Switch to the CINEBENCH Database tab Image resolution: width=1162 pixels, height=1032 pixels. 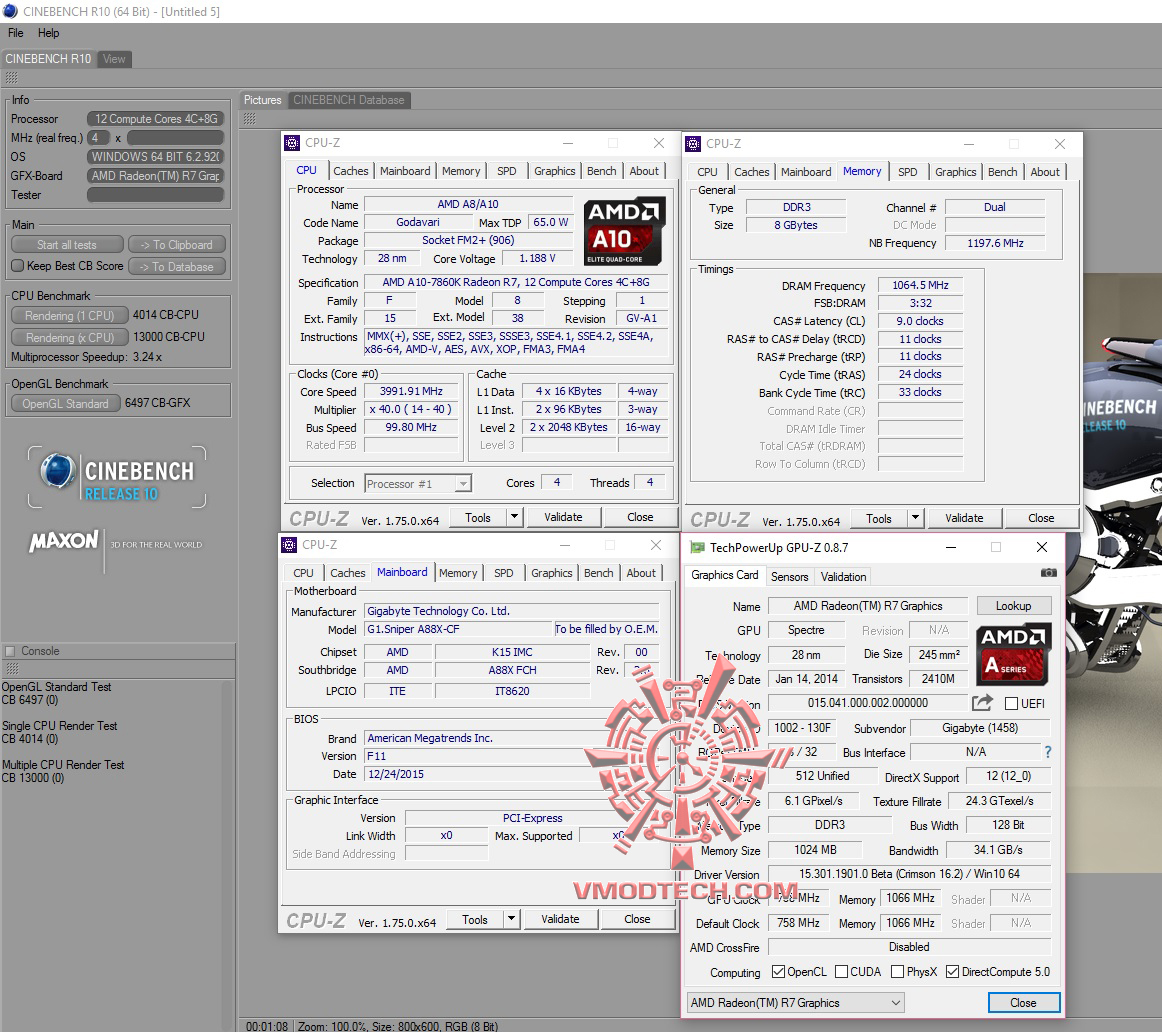(348, 99)
